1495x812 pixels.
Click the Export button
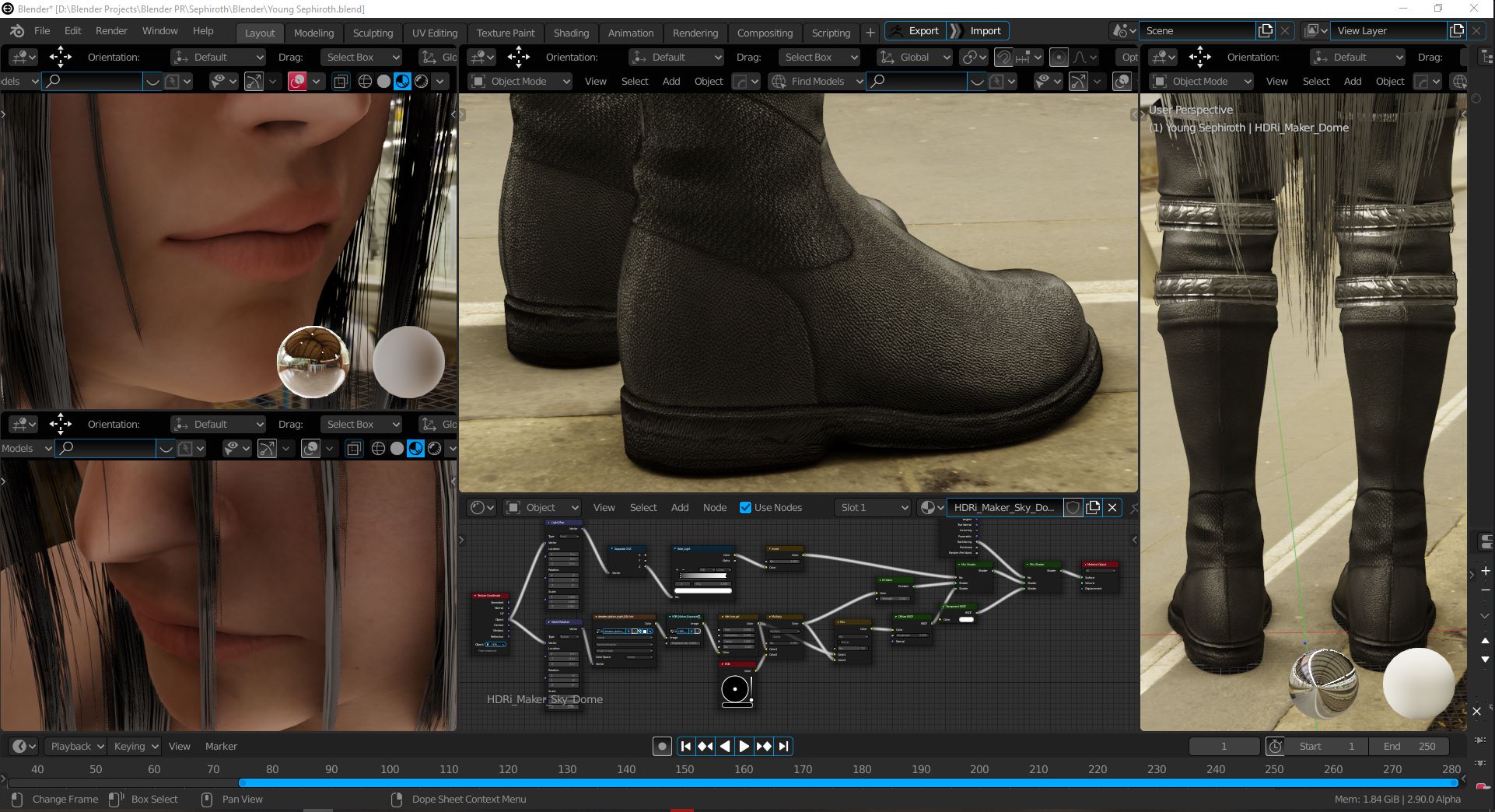coord(915,31)
